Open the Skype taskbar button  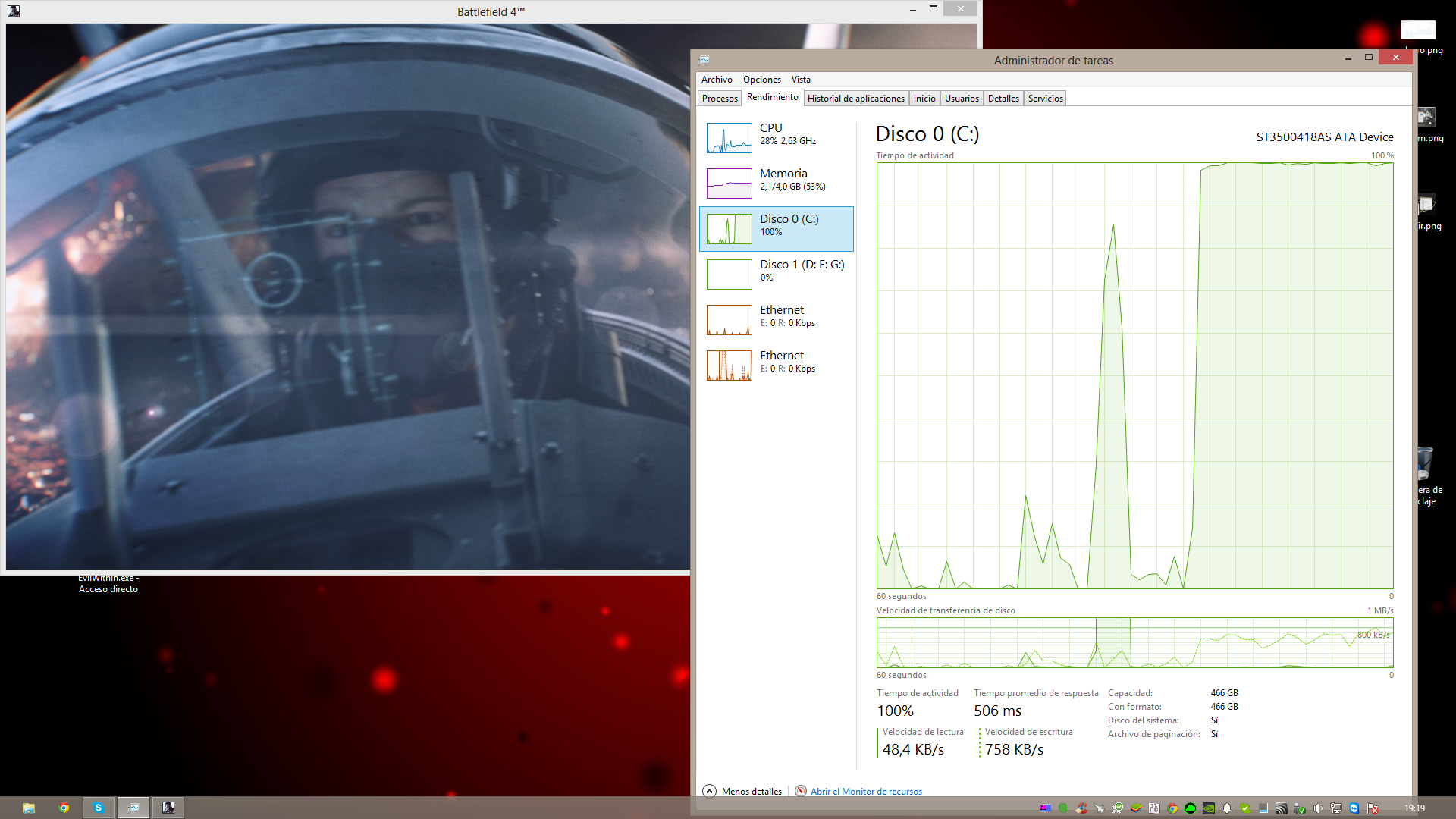(99, 808)
